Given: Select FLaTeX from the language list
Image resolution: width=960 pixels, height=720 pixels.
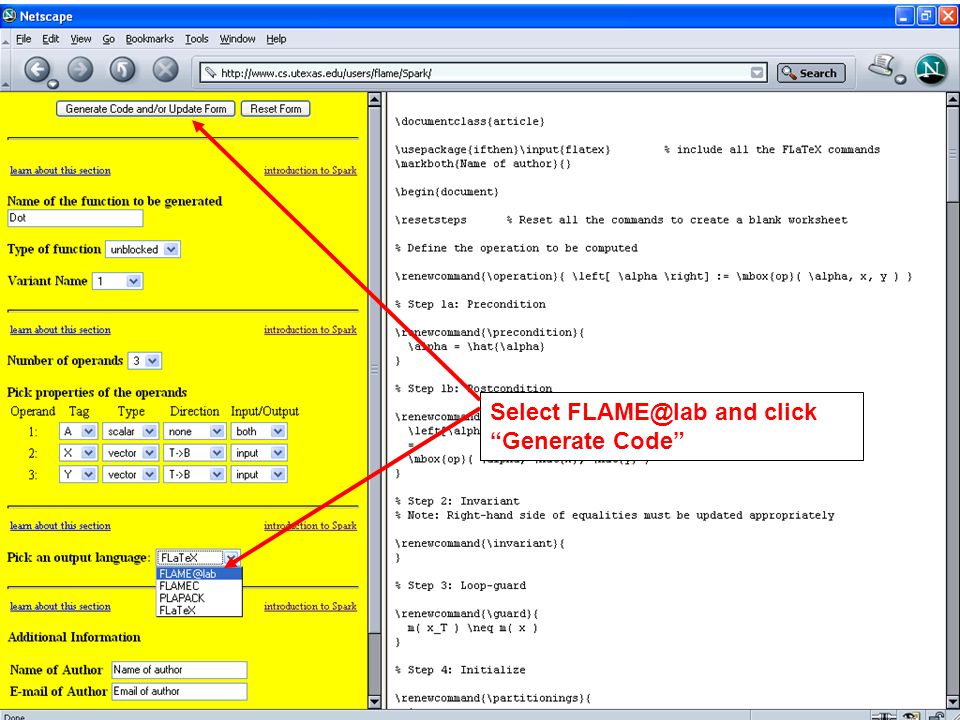Looking at the screenshot, I should click(x=199, y=610).
